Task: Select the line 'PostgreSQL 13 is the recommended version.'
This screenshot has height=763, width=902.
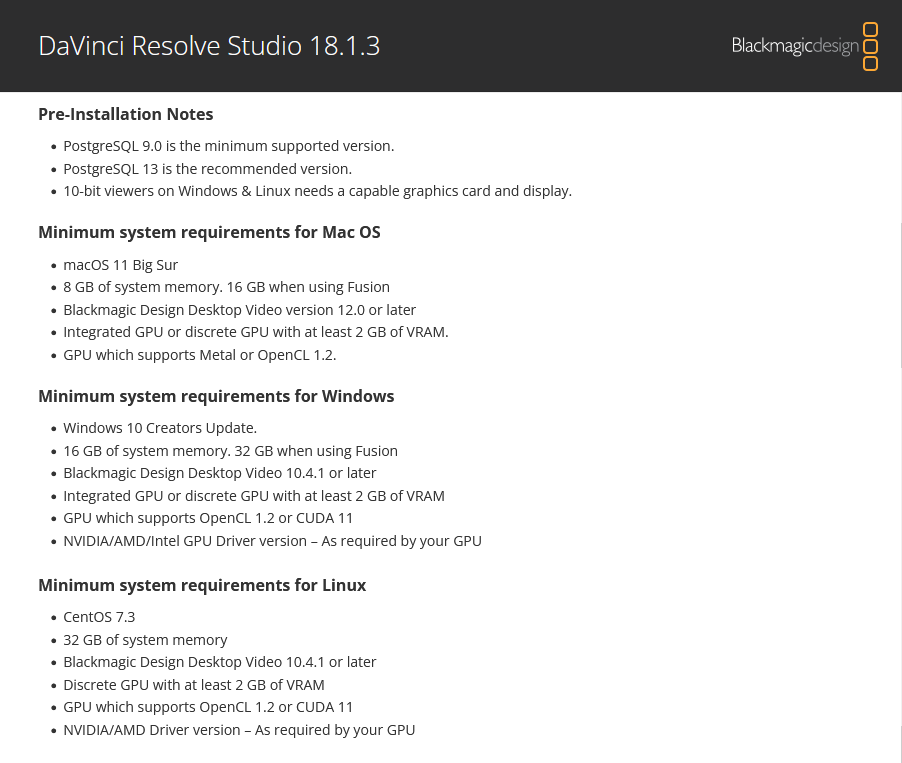Action: (x=207, y=169)
